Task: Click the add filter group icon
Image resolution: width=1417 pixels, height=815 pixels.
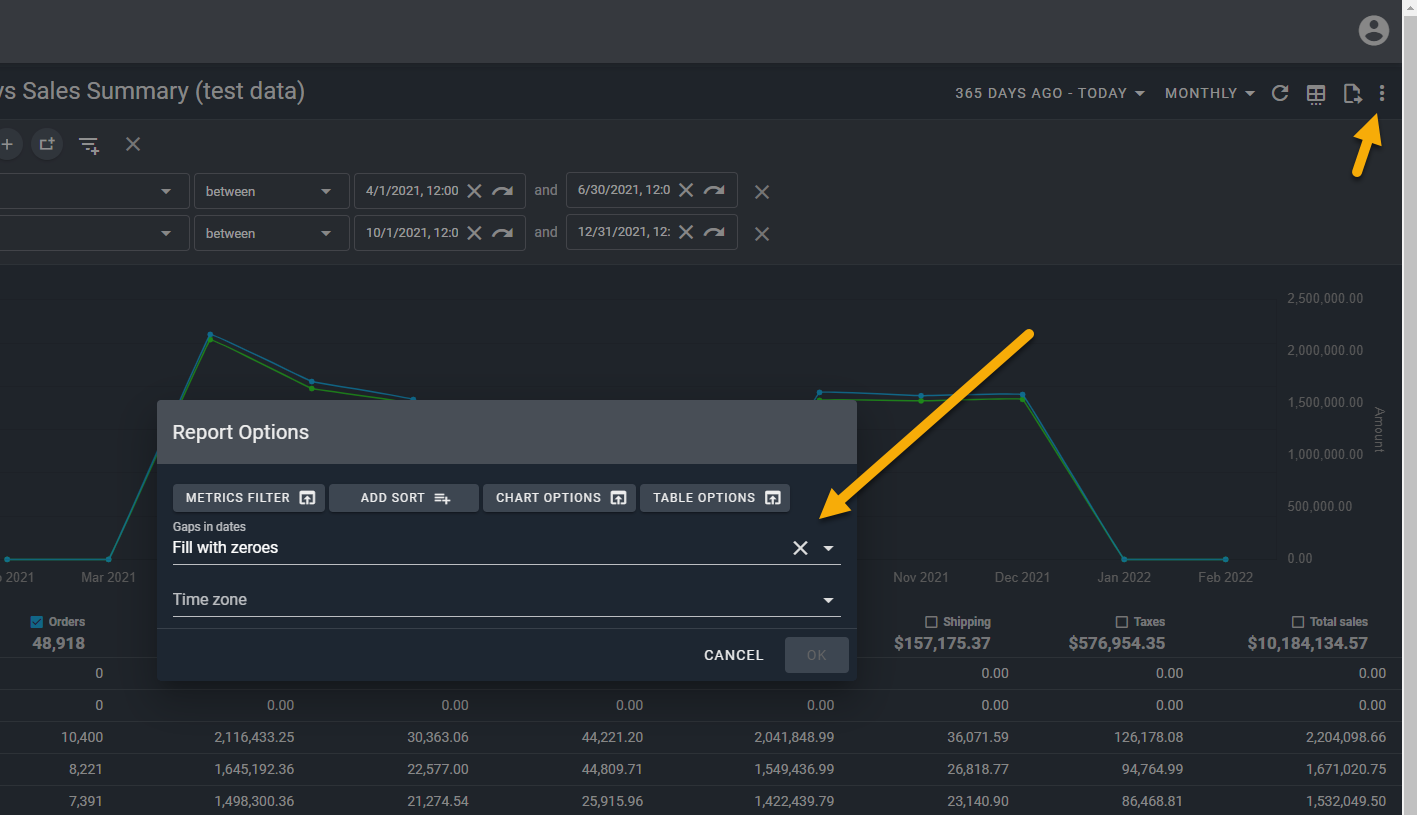Action: pos(46,144)
